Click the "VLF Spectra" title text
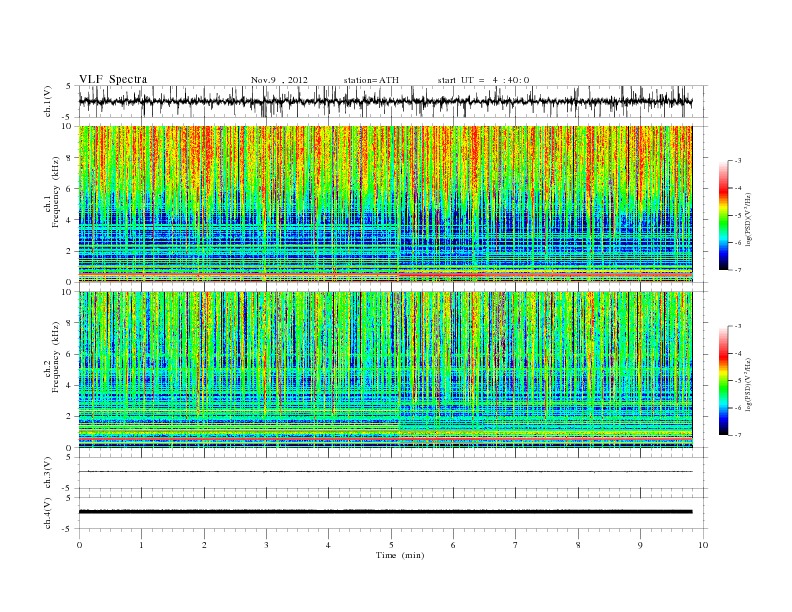This screenshot has width=792, height=612. [x=113, y=79]
